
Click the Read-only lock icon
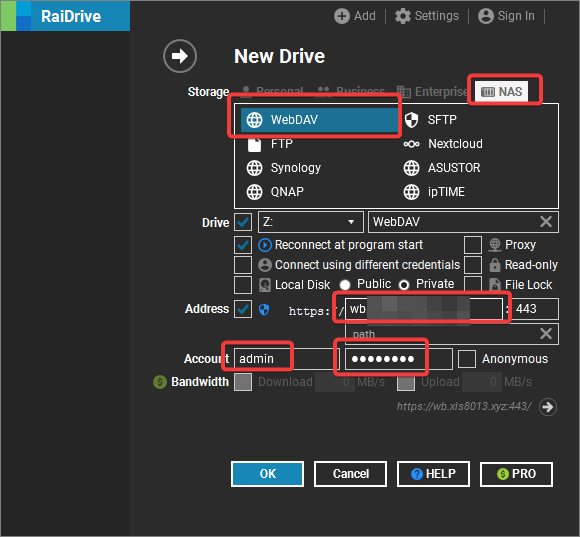click(x=495, y=265)
